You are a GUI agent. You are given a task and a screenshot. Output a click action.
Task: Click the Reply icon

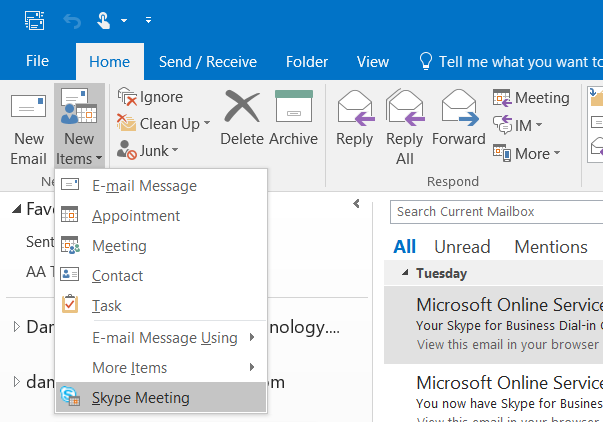pyautogui.click(x=354, y=120)
